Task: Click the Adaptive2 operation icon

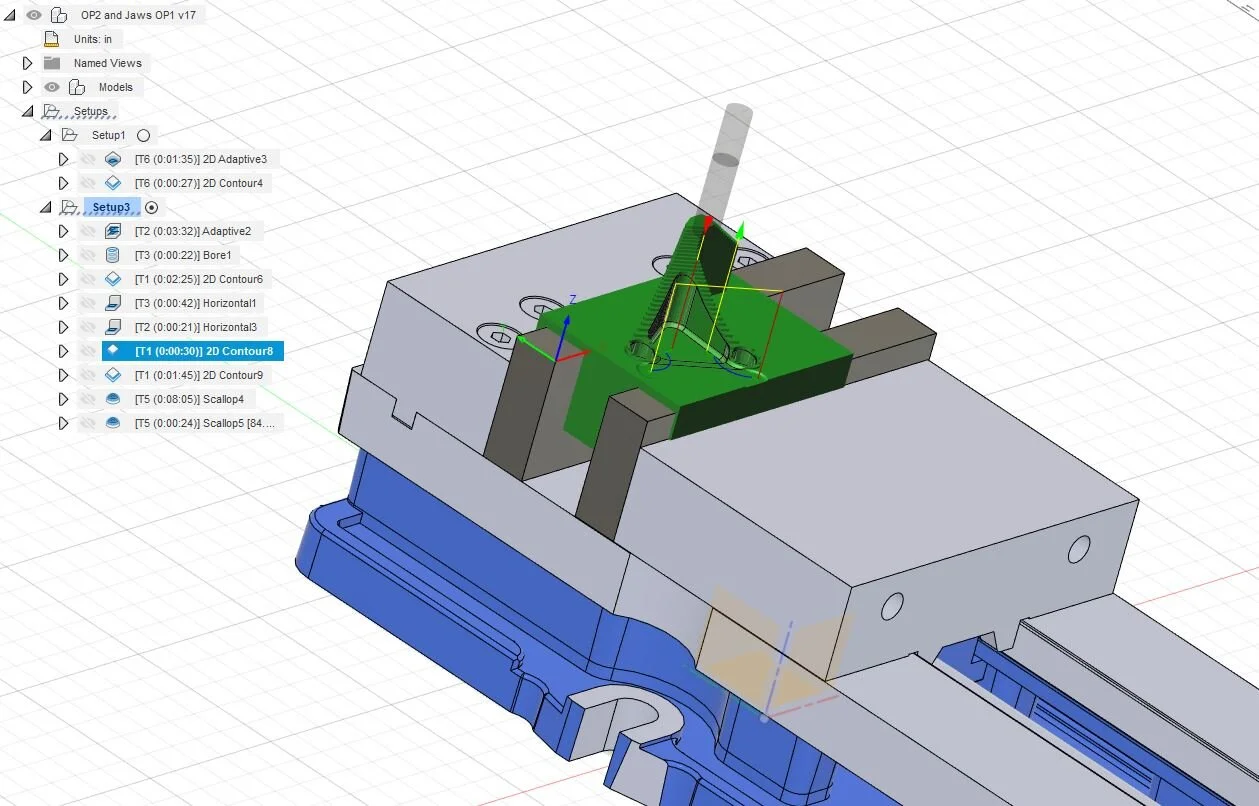Action: [113, 231]
